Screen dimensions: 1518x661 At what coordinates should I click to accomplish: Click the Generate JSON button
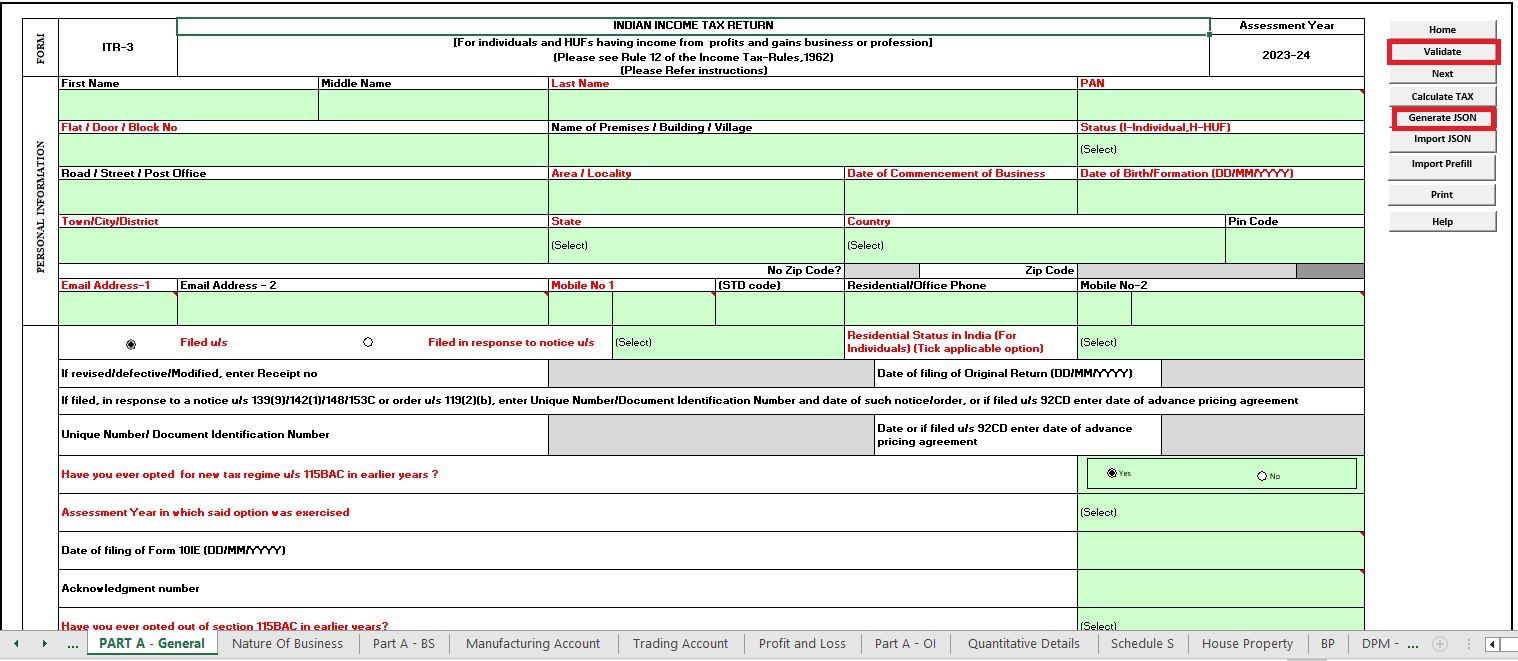point(1442,118)
